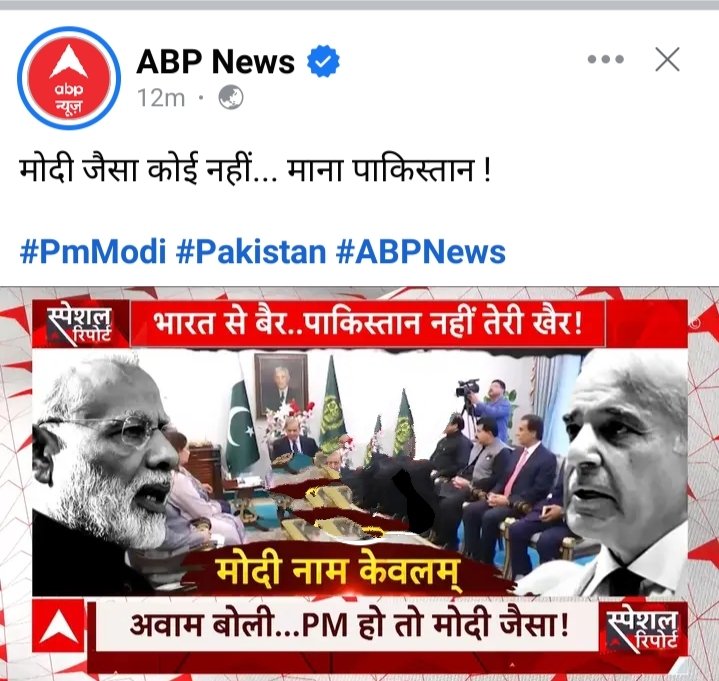The image size is (719, 681).
Task: Click the Hindi post caption text
Action: tap(255, 170)
